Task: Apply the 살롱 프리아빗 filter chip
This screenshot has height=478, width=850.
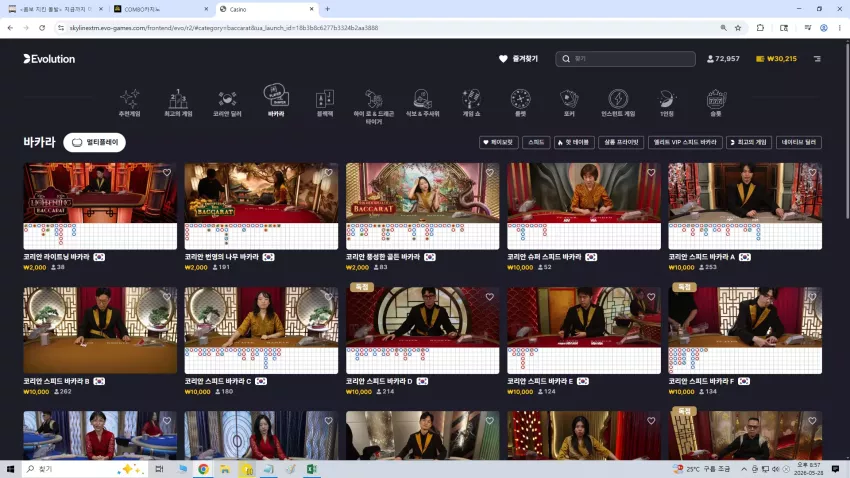Action: [x=621, y=142]
